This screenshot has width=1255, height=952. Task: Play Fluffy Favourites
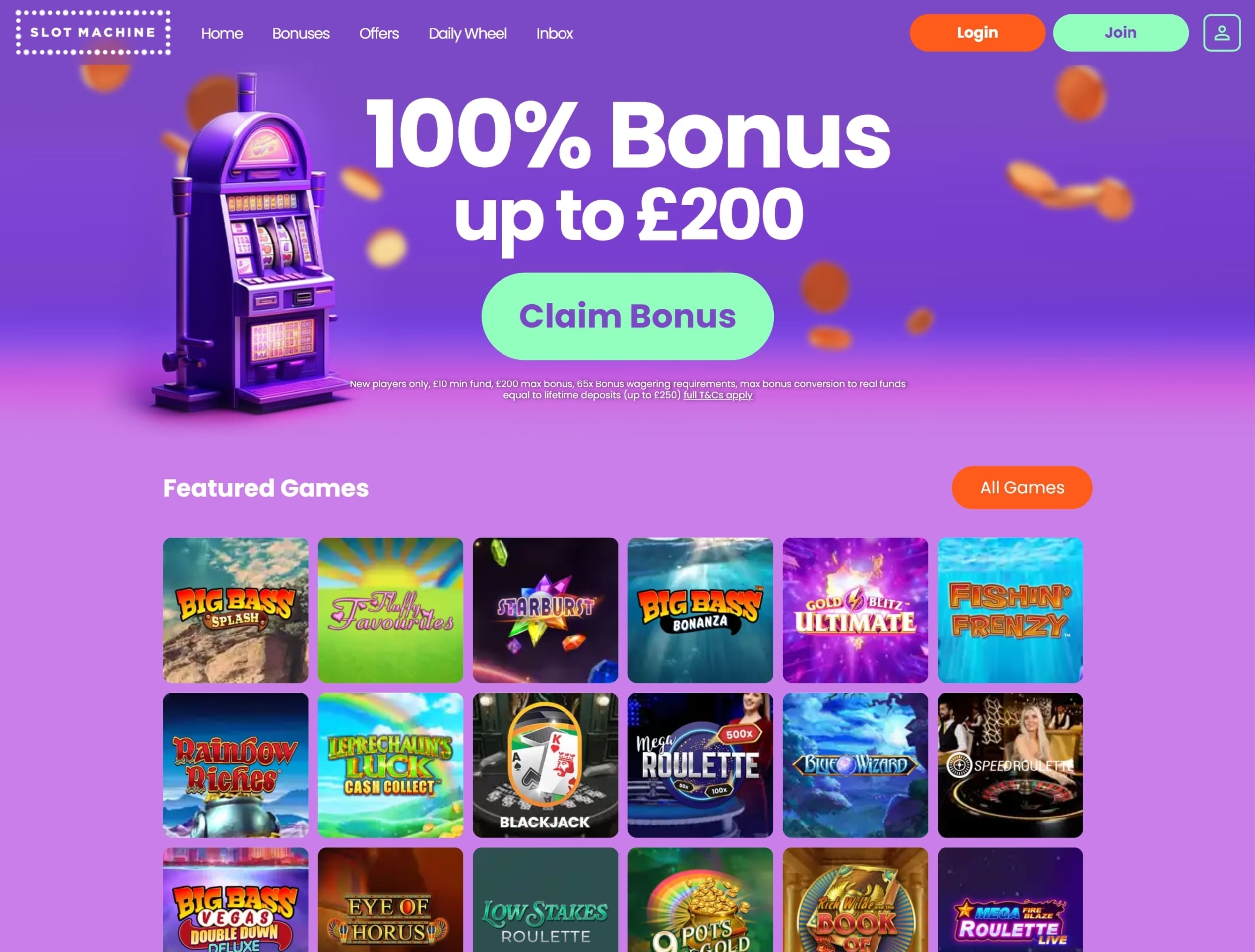[390, 610]
